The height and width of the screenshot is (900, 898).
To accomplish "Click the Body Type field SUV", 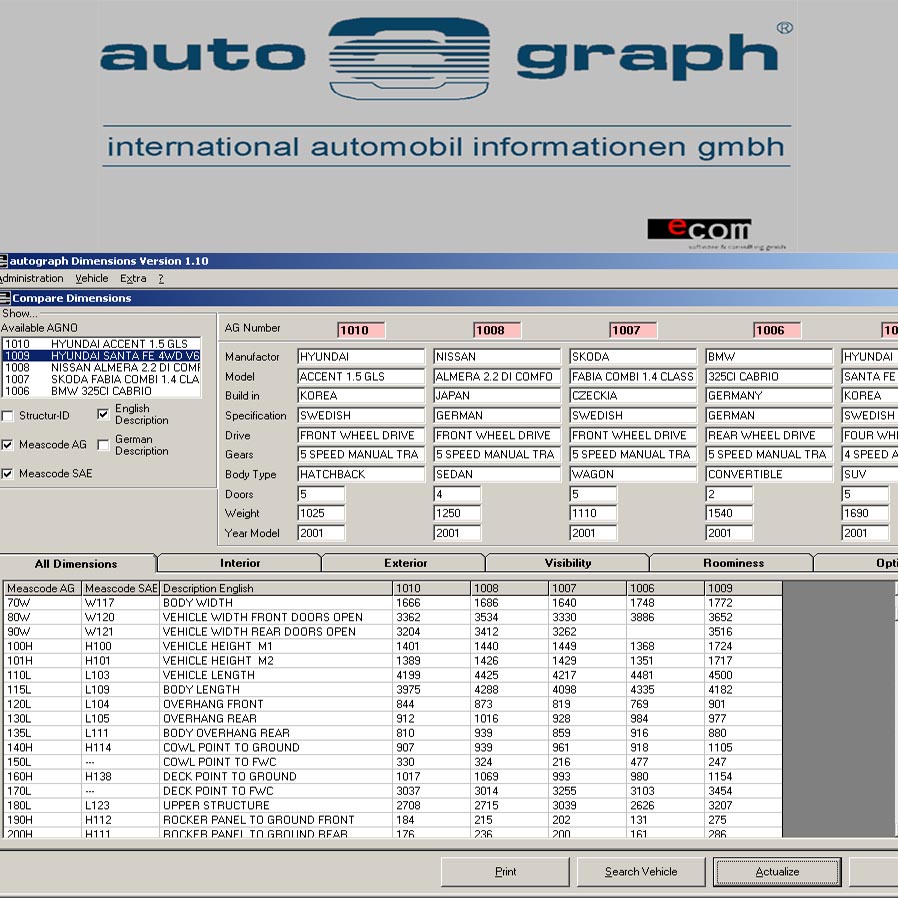I will click(x=869, y=474).
